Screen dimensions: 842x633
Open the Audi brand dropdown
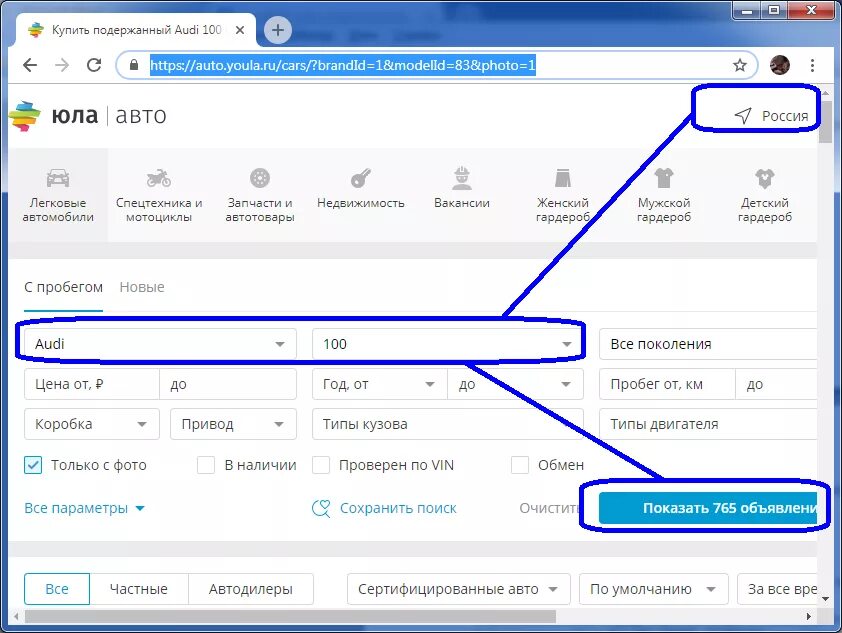(160, 344)
